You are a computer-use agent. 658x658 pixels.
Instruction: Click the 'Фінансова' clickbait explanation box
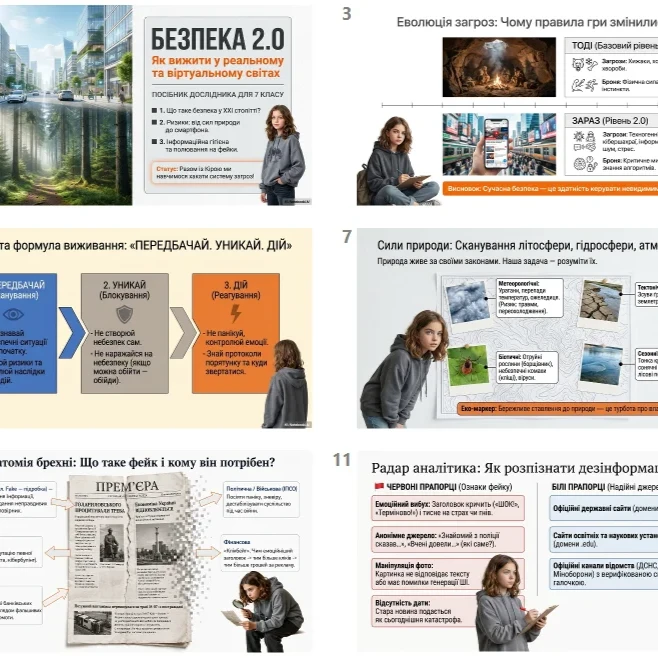[260, 553]
